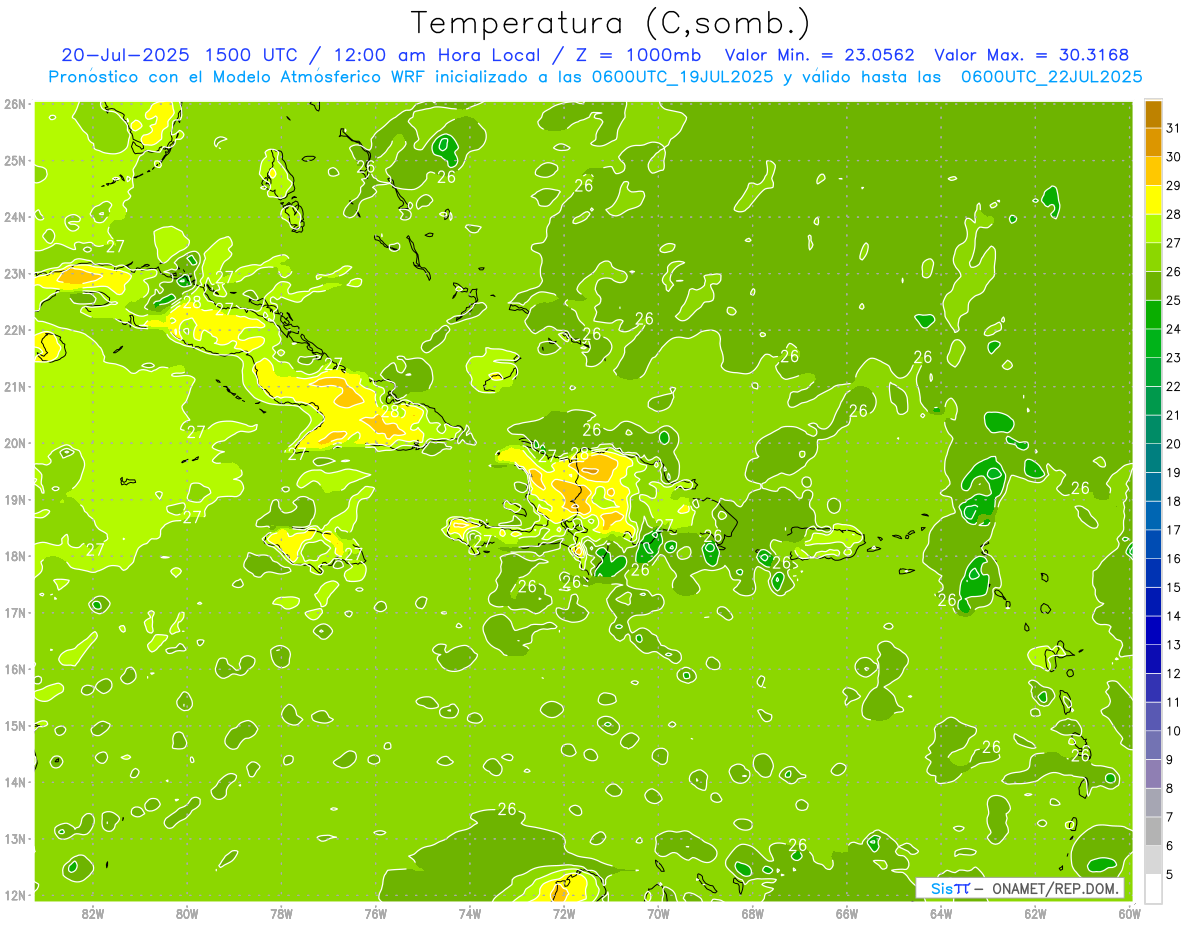The width and height of the screenshot is (1200, 927).
Task: Click the '16N' latitude axis label
Action: (14, 669)
